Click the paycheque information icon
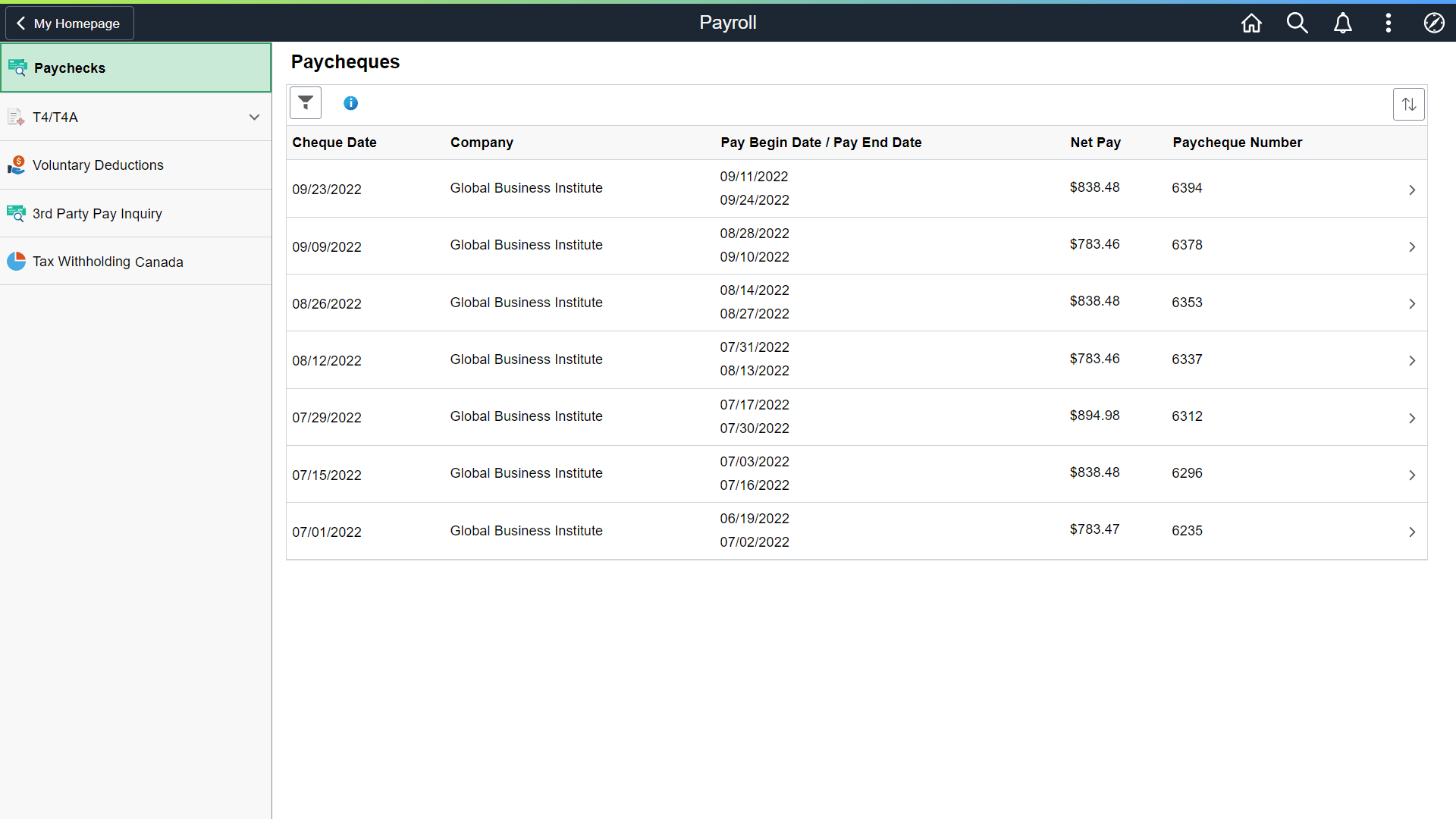This screenshot has width=1456, height=819. click(350, 103)
